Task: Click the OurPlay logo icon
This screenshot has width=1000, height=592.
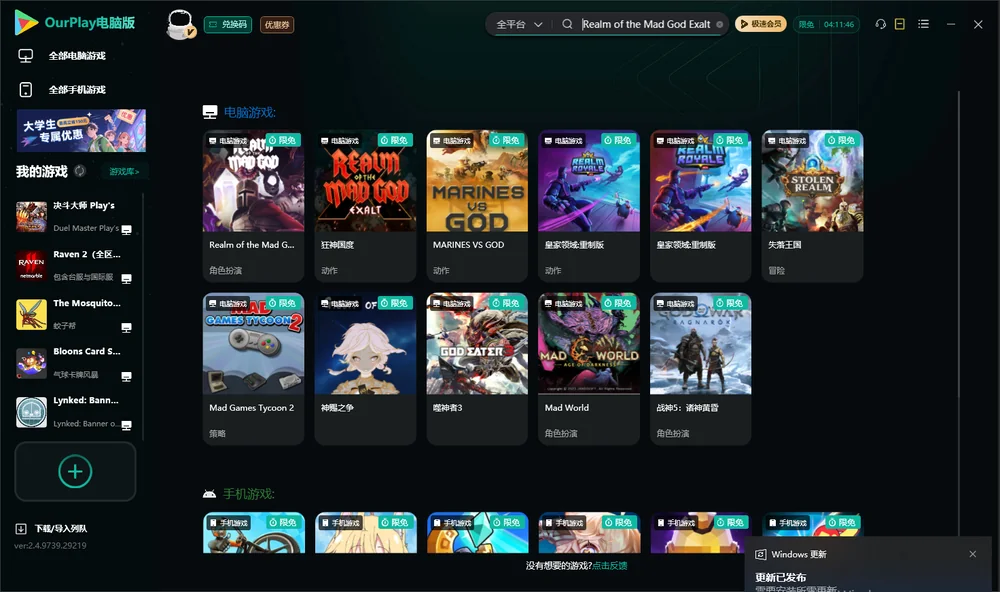Action: (26, 23)
